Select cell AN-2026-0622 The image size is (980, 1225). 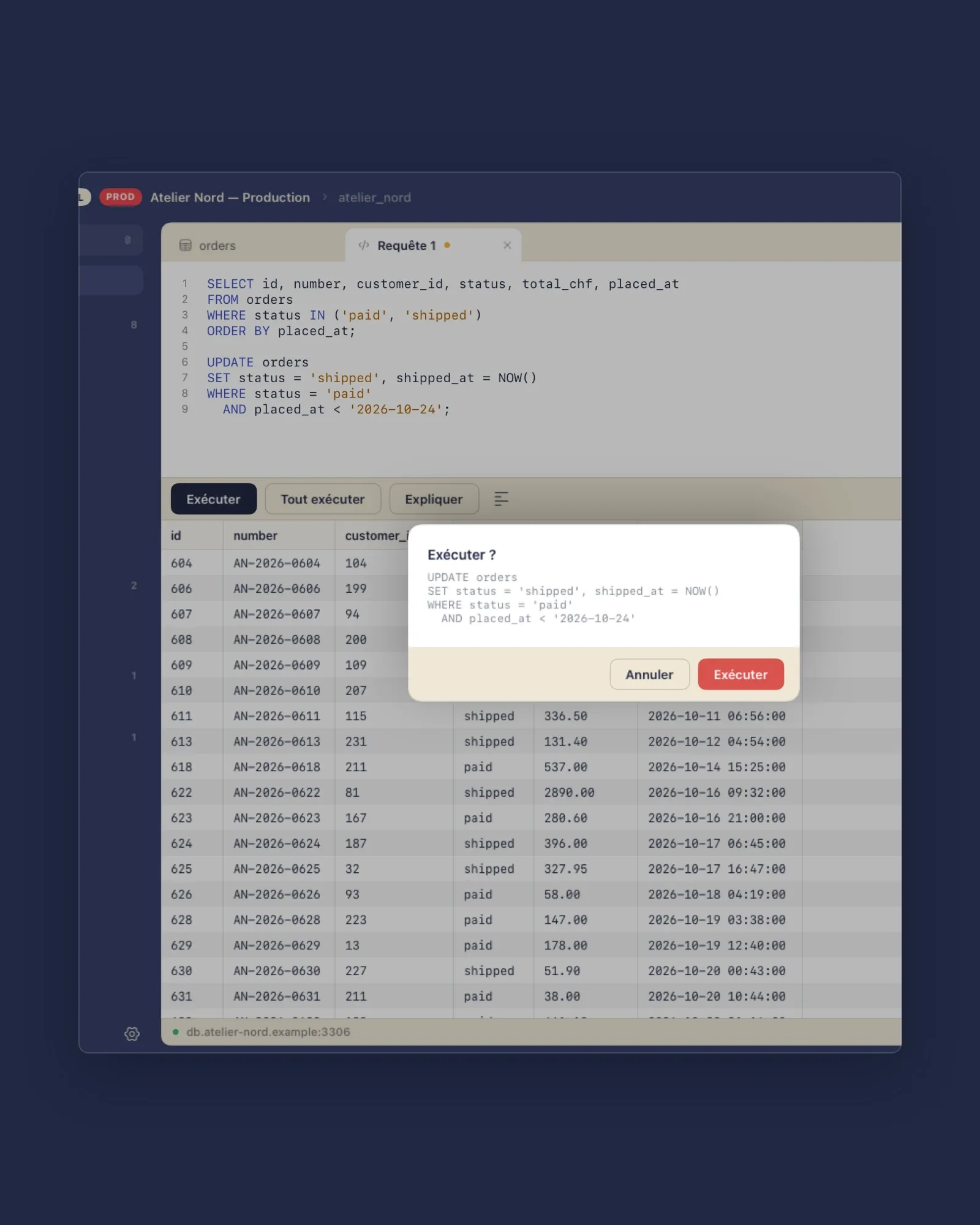pyautogui.click(x=277, y=793)
